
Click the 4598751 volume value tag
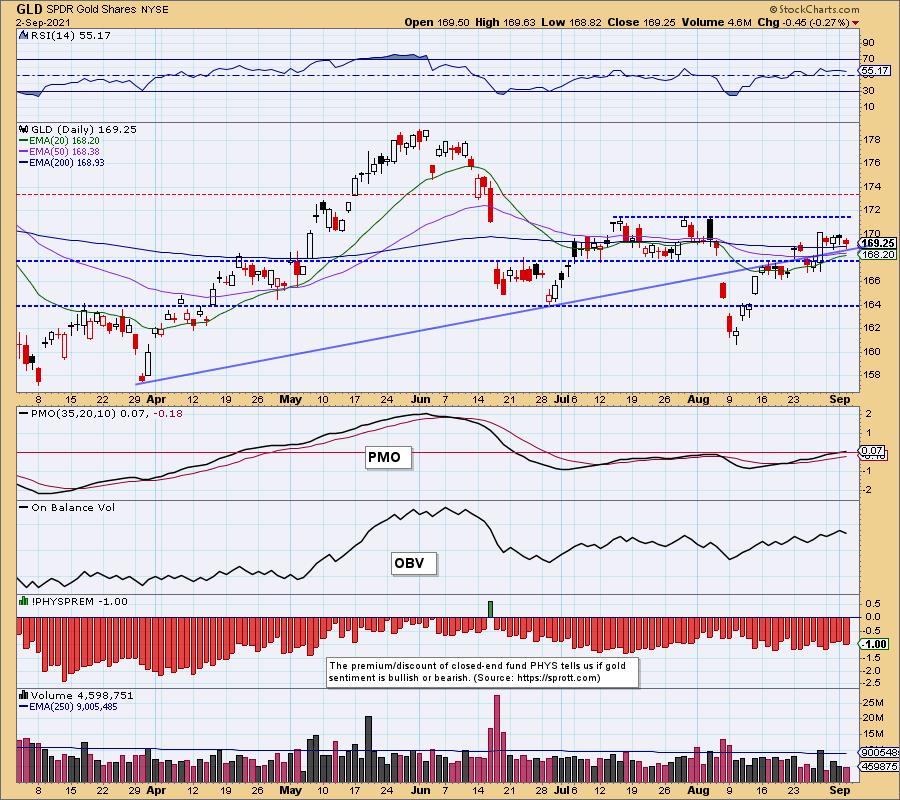(x=879, y=766)
